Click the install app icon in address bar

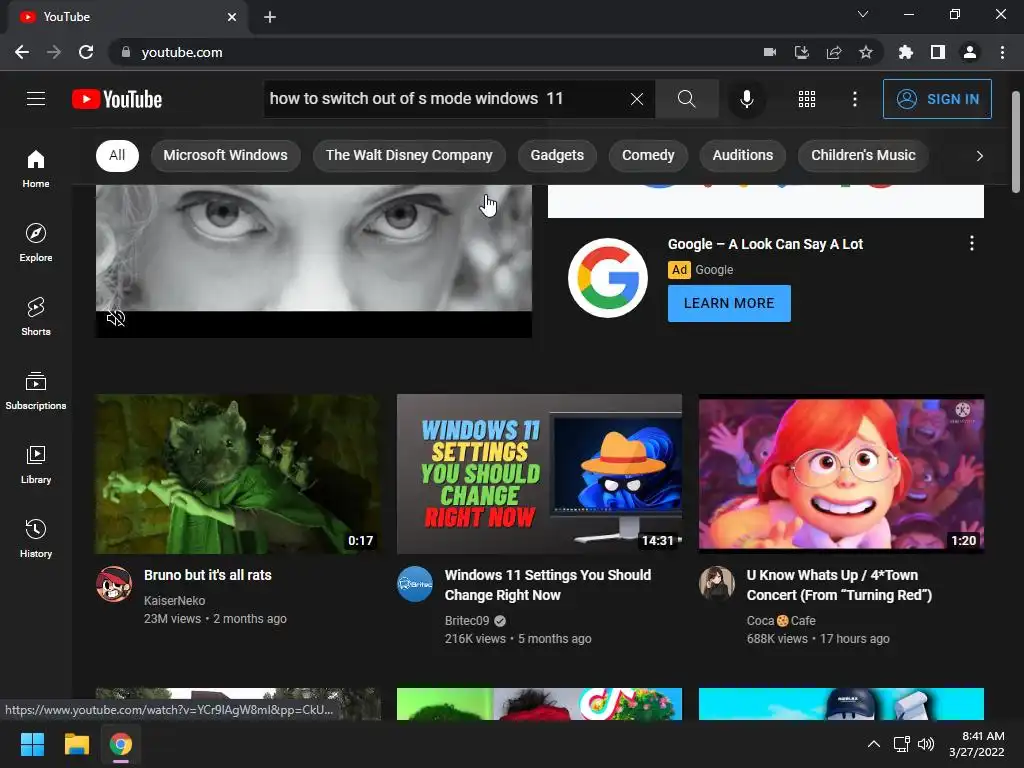pos(802,52)
